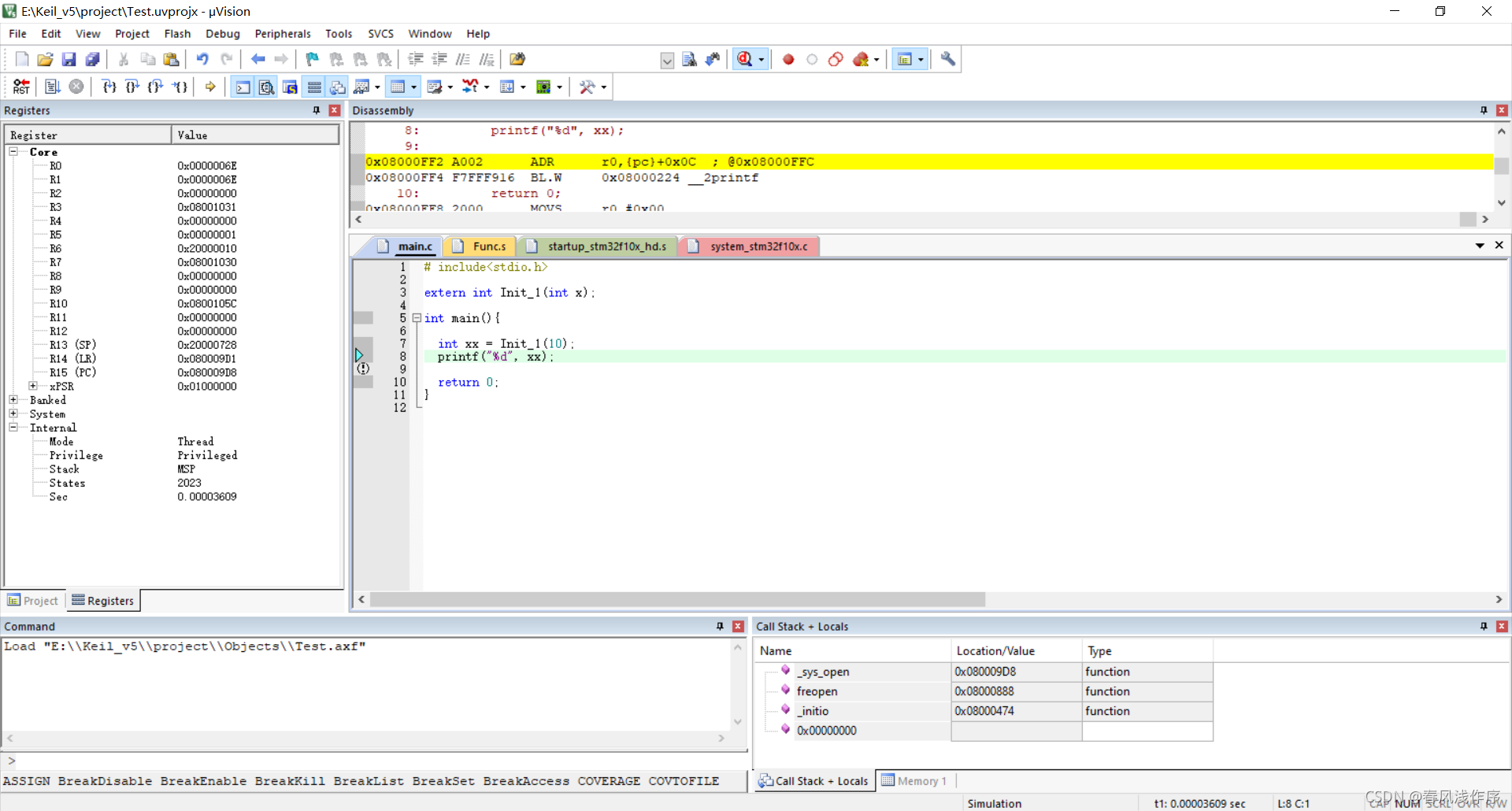This screenshot has width=1512, height=811.
Task: Open the Toolbox dropdown arrow
Action: point(604,87)
